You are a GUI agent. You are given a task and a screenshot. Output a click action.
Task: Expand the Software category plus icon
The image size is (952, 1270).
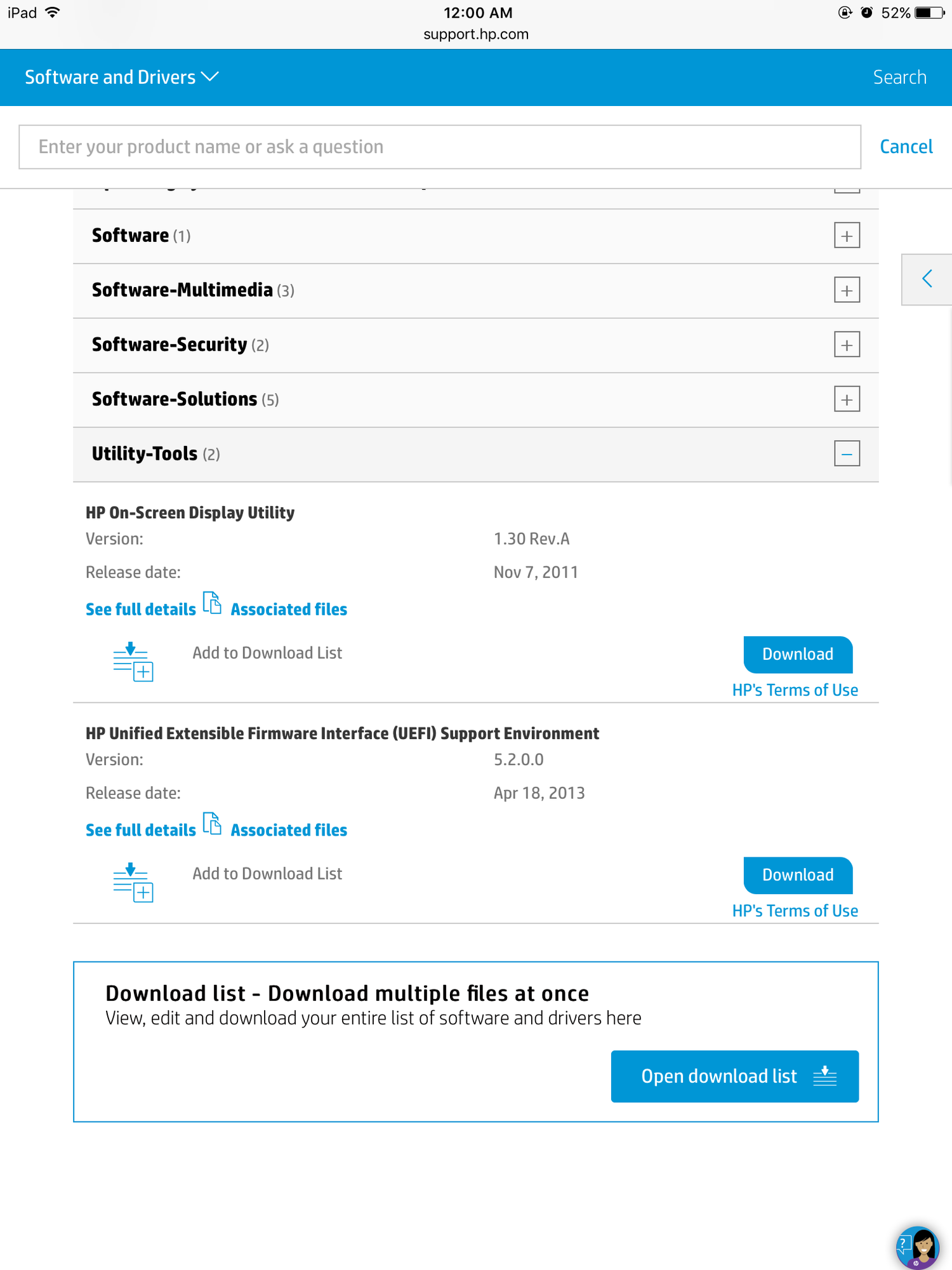[x=847, y=236]
